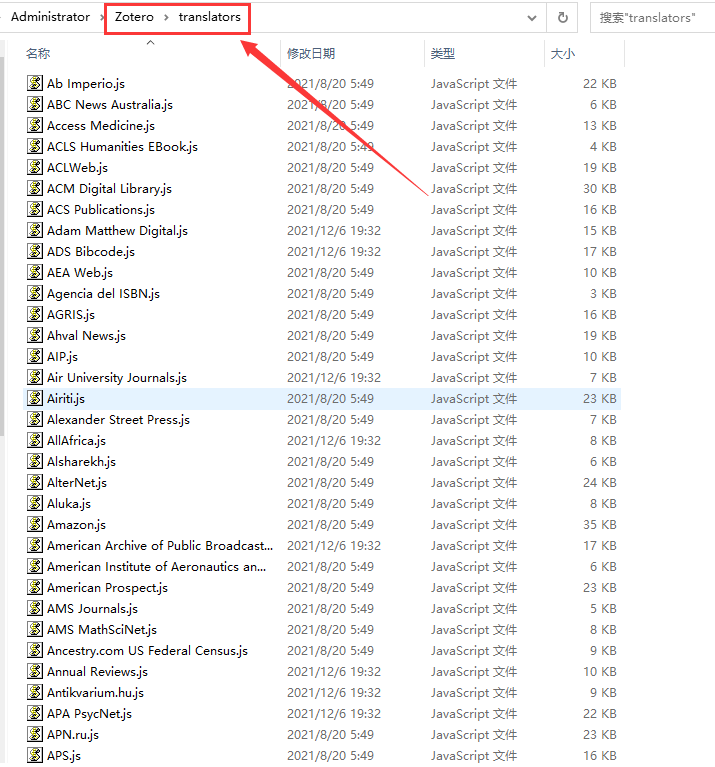The image size is (715, 767).
Task: Click the left pane vertical scrollbar
Action: [2, 245]
